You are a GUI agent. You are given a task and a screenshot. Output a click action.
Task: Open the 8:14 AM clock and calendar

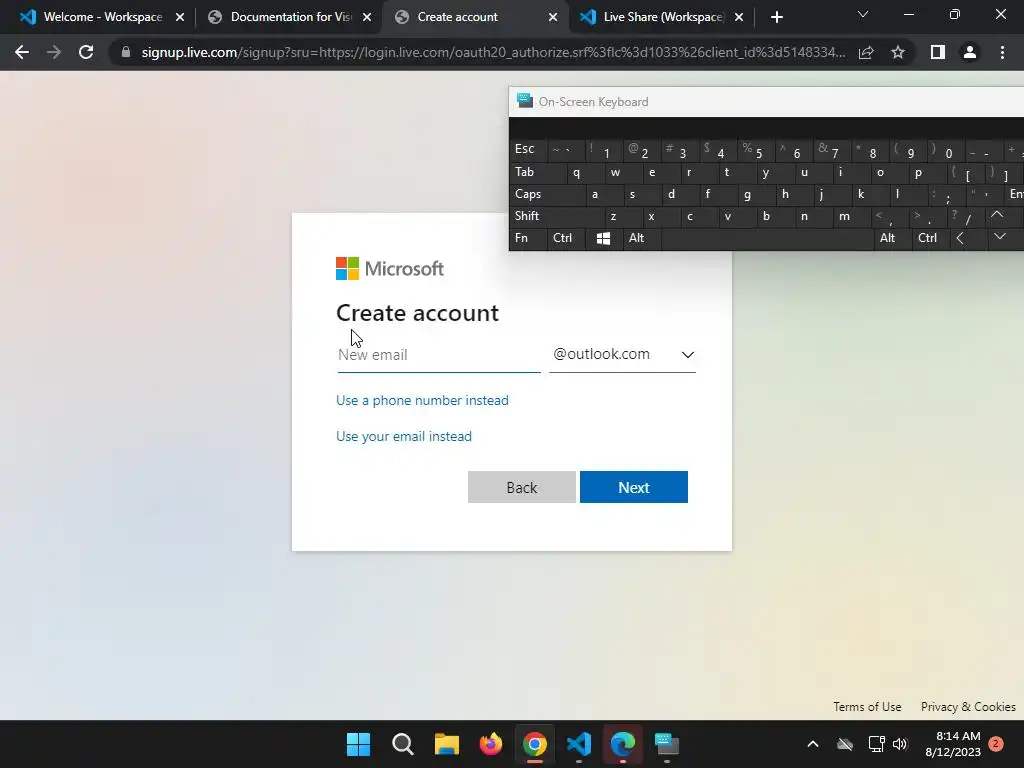pos(953,744)
